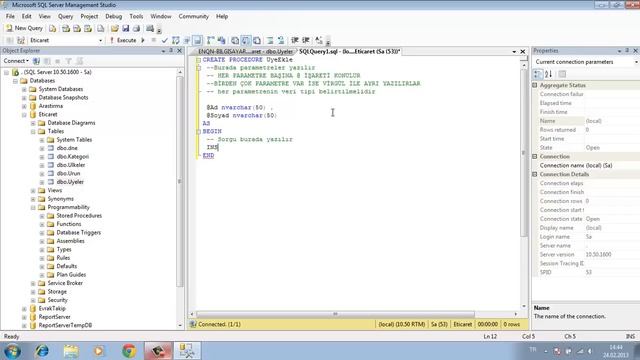Open the Activity Monitor toolbar icon
This screenshot has height=360, width=640.
pyautogui.click(x=150, y=29)
